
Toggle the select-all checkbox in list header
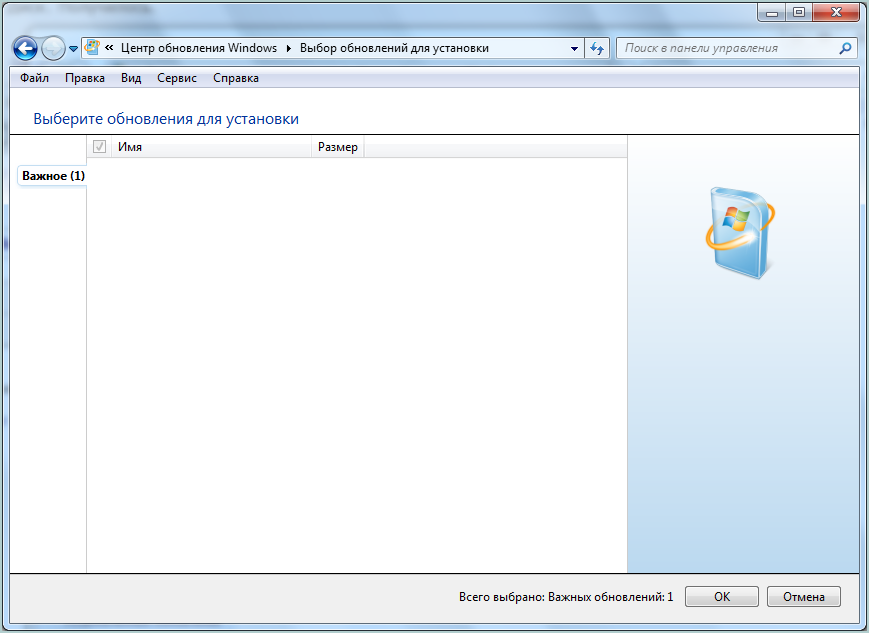pyautogui.click(x=99, y=147)
